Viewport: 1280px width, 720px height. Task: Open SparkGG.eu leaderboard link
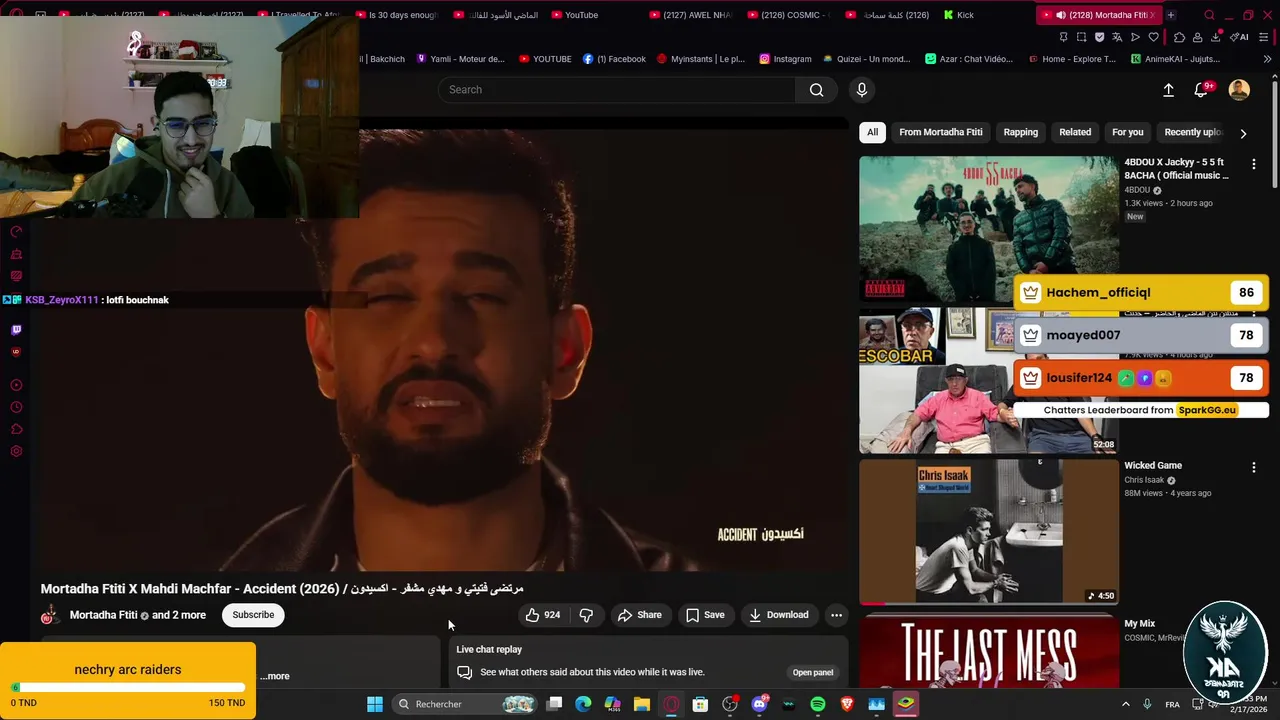point(1207,410)
